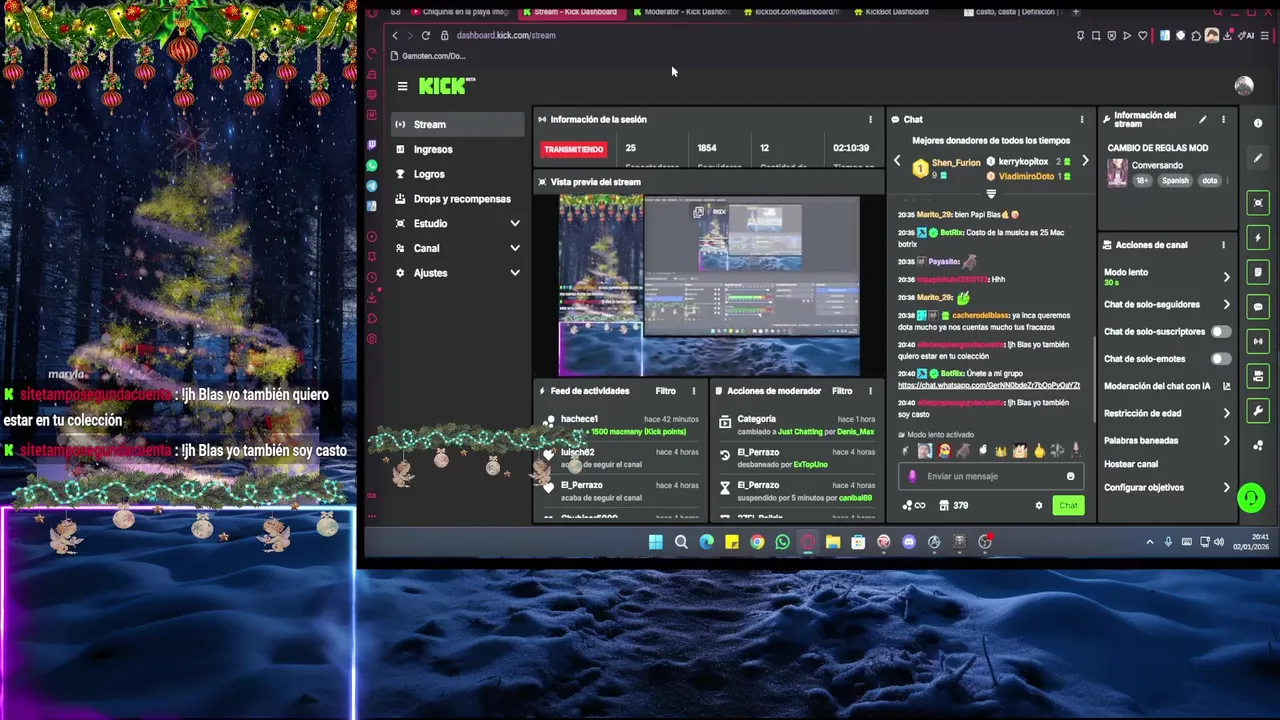Open Restricción de edad settings
This screenshot has width=1280, height=720.
point(1167,413)
